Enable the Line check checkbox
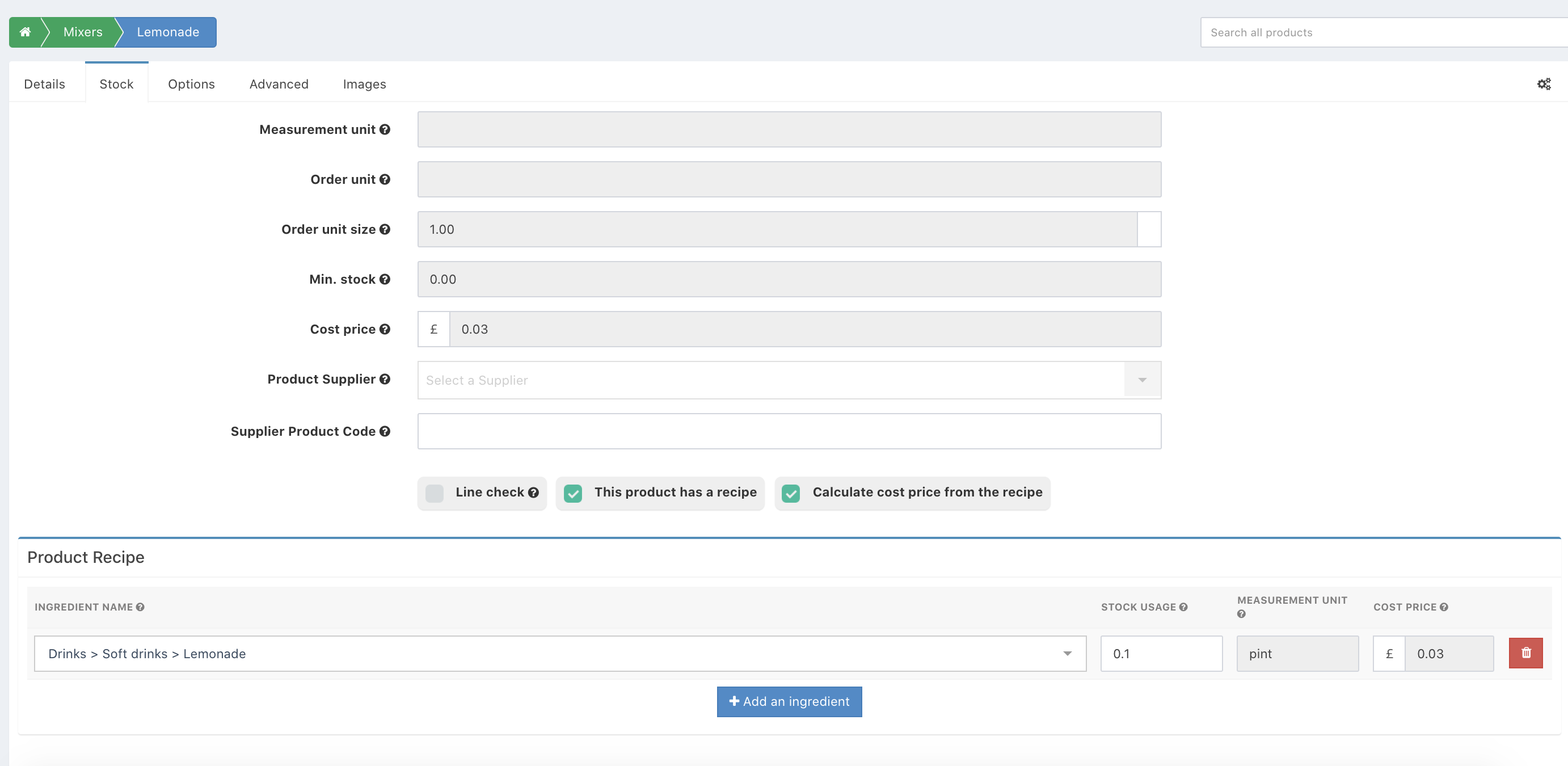The height and width of the screenshot is (766, 1568). tap(435, 493)
